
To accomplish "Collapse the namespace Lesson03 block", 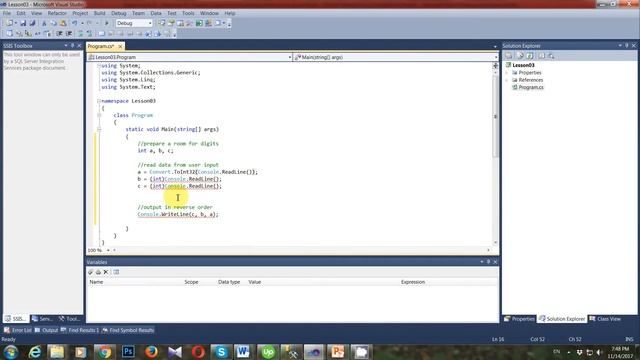I will tap(99, 101).
